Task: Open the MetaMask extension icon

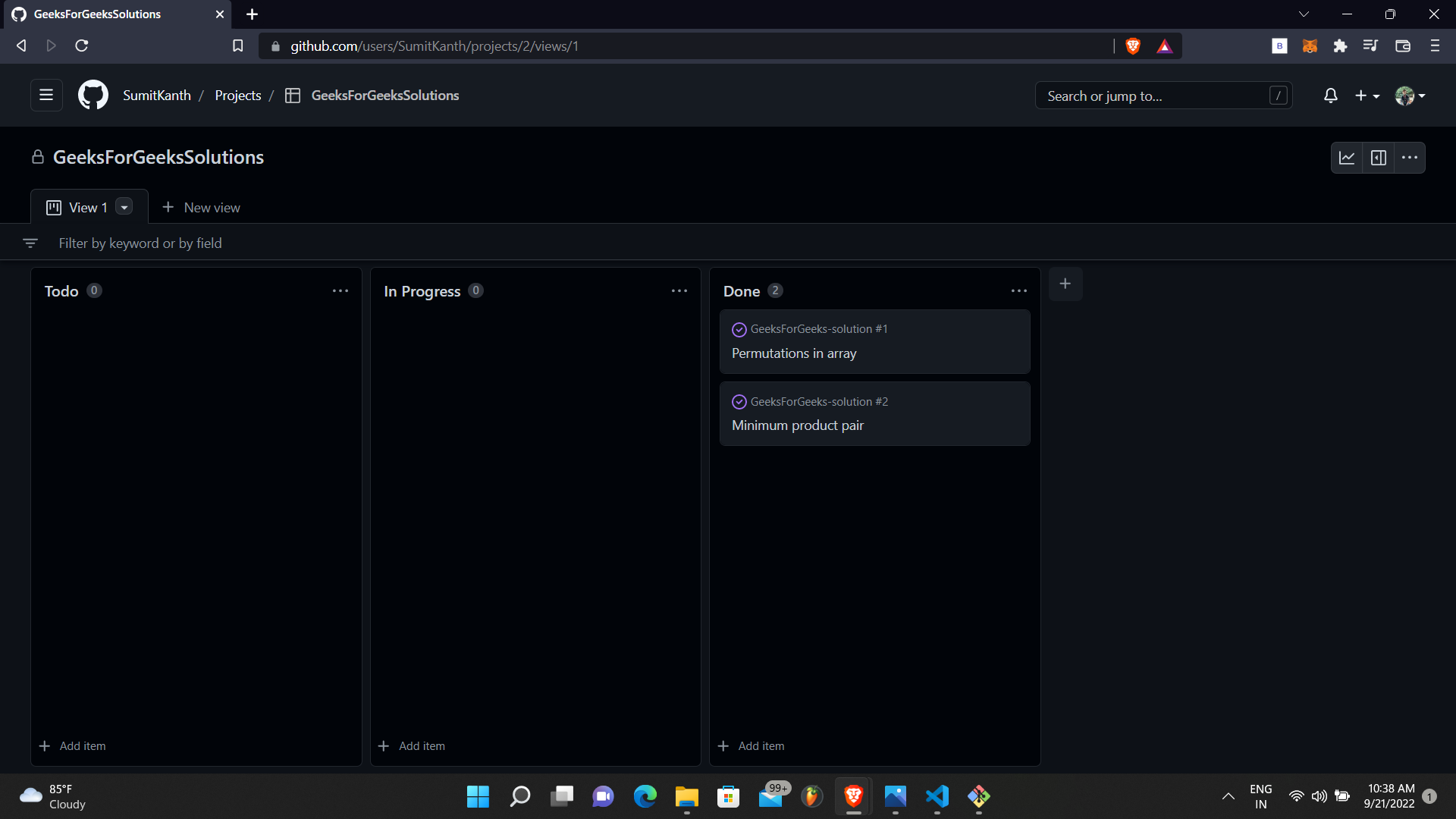Action: click(x=1310, y=45)
